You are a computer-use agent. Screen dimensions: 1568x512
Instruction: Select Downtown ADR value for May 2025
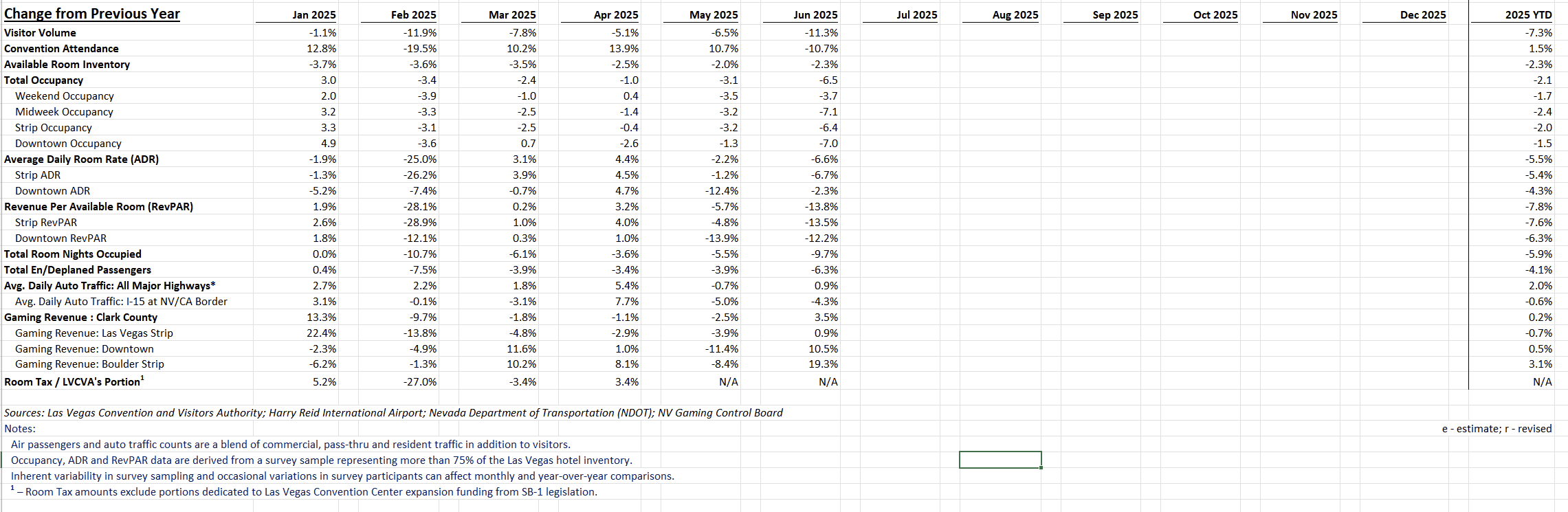tap(722, 190)
